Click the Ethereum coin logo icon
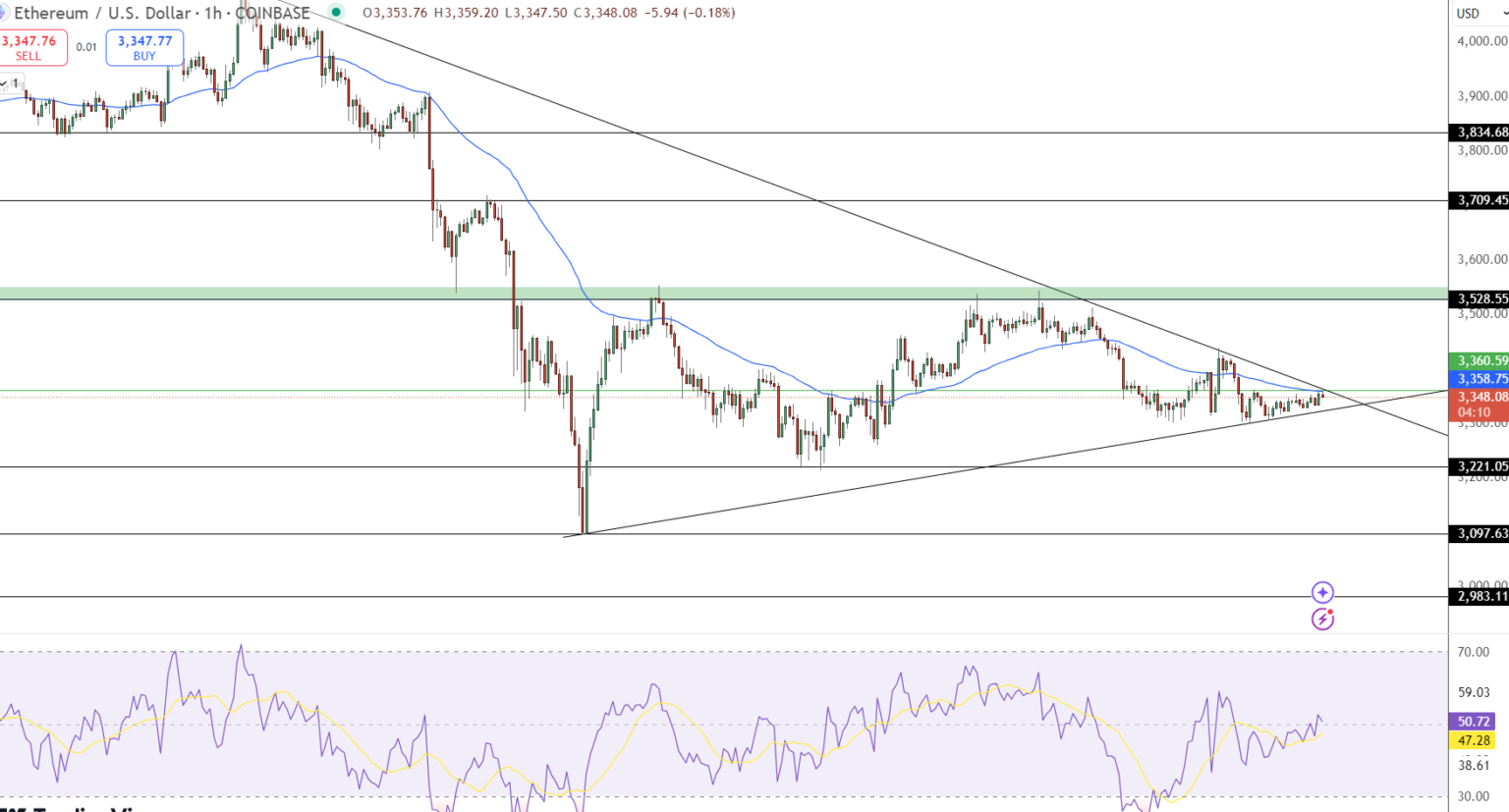The width and height of the screenshot is (1509, 812). coord(6,12)
